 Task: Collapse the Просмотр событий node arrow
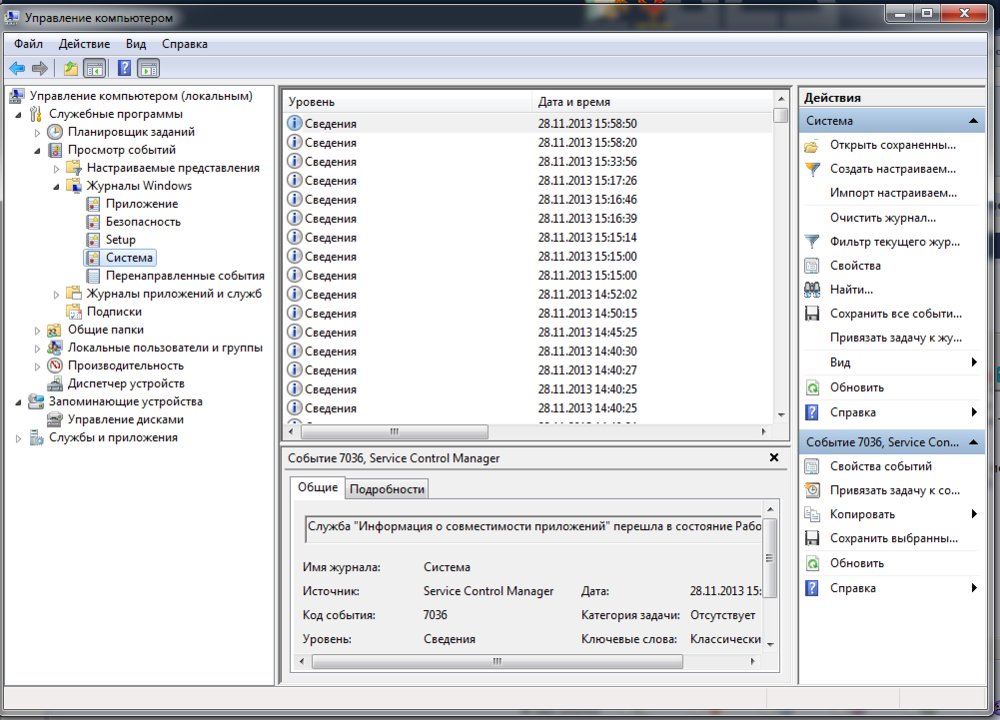[37, 151]
